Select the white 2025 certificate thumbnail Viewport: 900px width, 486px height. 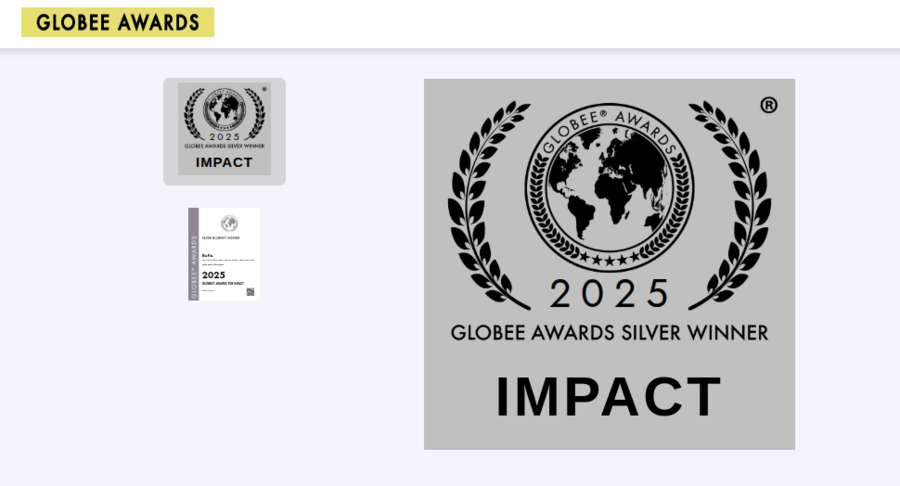coord(224,254)
